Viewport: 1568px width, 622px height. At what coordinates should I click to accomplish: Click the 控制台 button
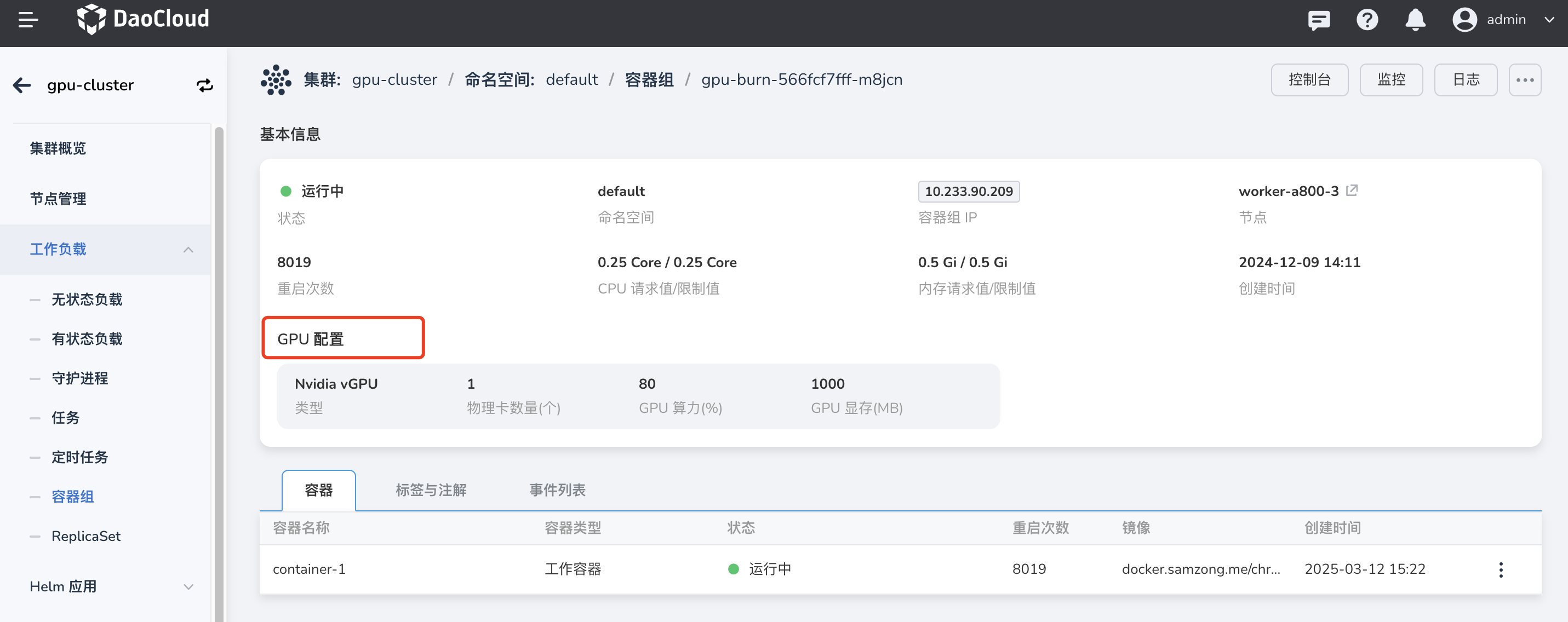point(1309,80)
